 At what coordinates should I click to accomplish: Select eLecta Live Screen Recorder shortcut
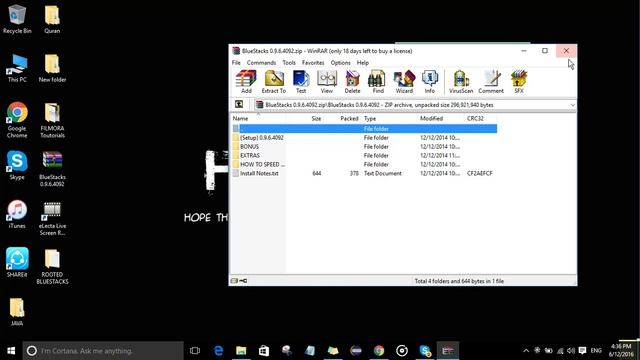tap(52, 218)
